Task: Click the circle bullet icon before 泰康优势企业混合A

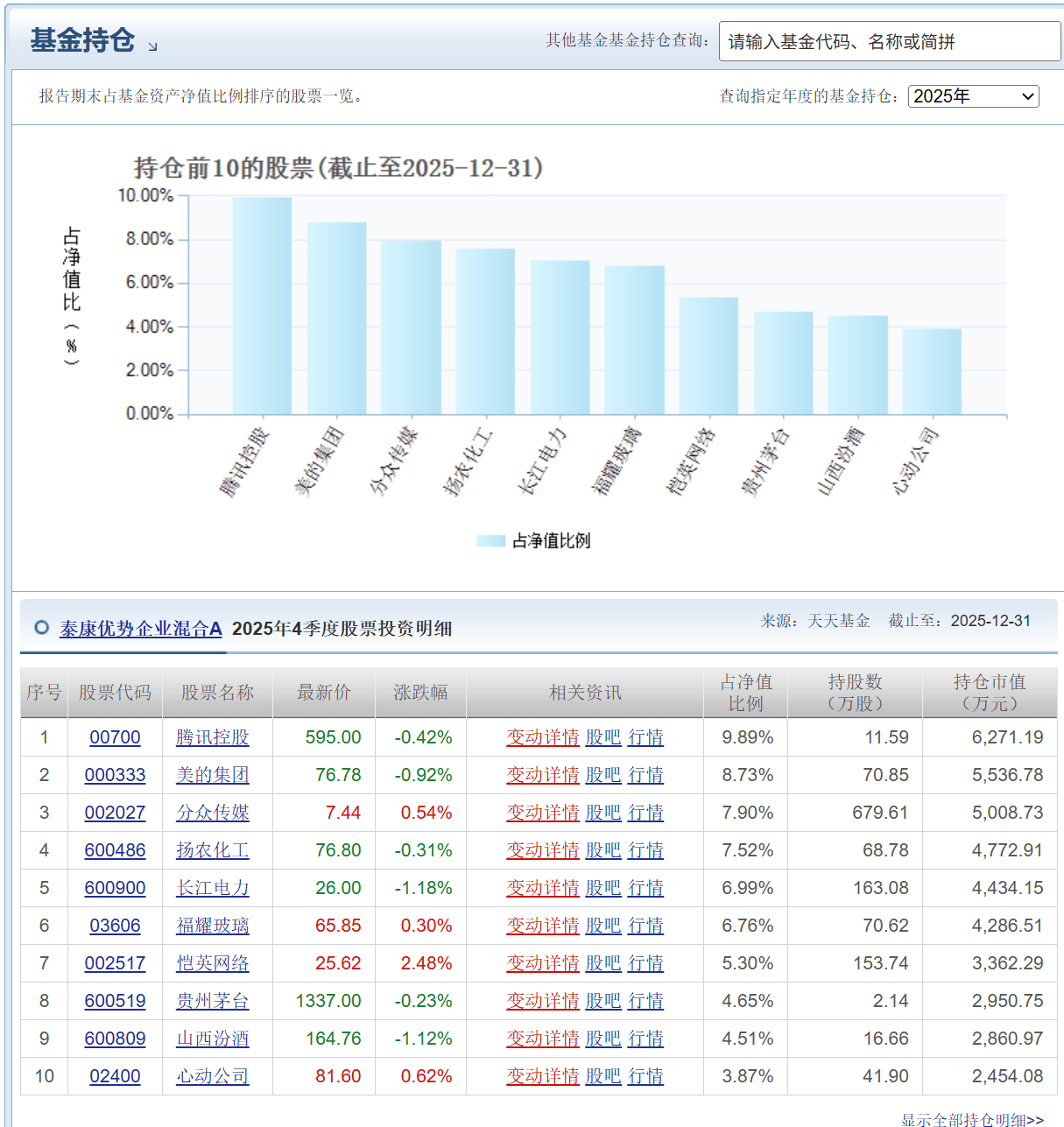Action: point(41,627)
